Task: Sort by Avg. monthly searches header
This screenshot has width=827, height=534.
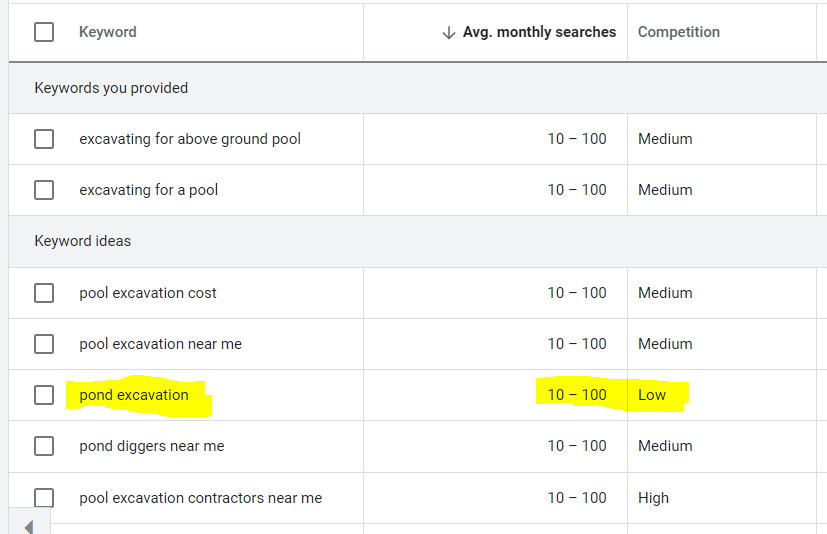Action: tap(539, 32)
